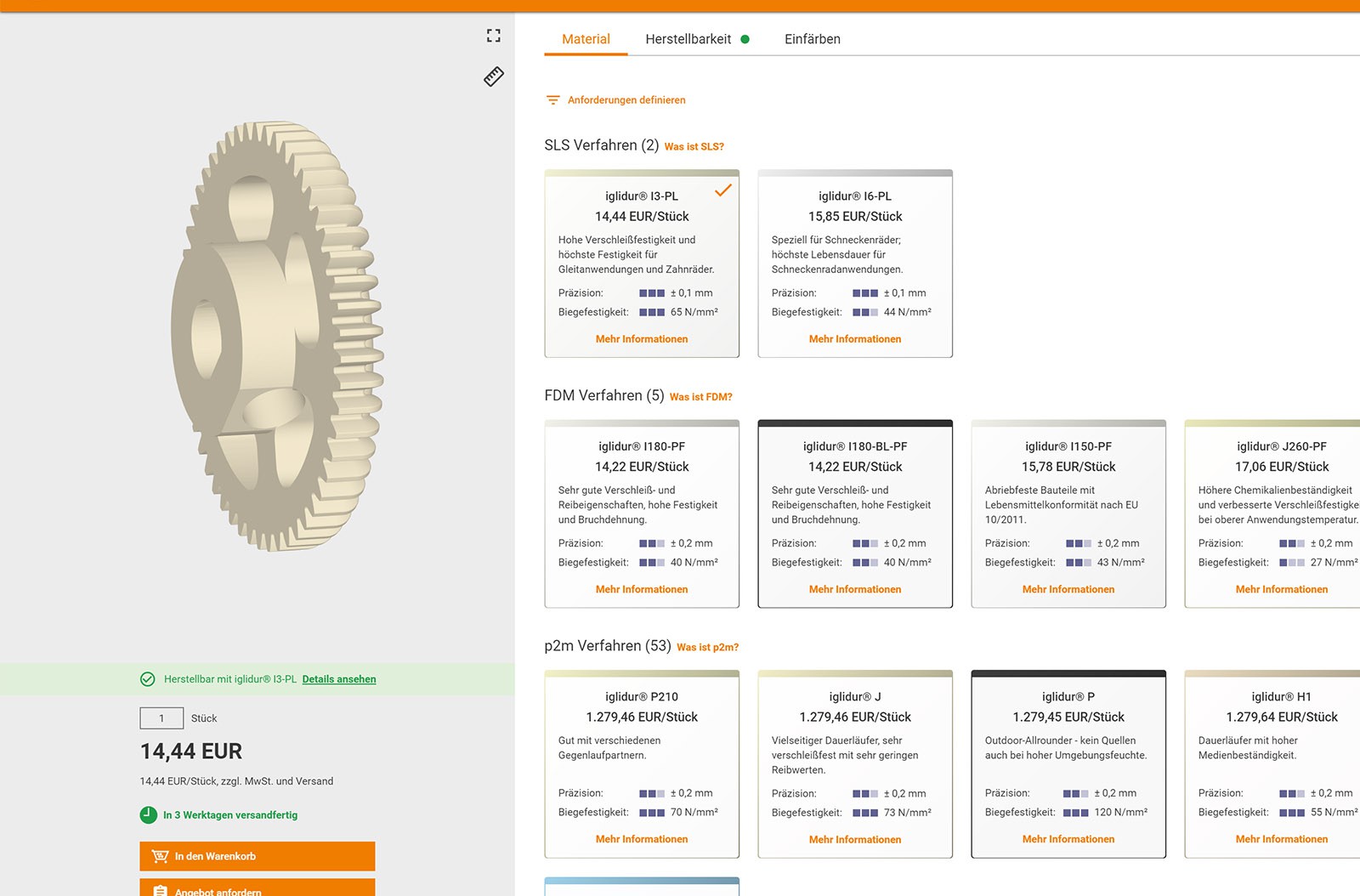
Task: Open Details ansehen link
Action: tap(339, 679)
